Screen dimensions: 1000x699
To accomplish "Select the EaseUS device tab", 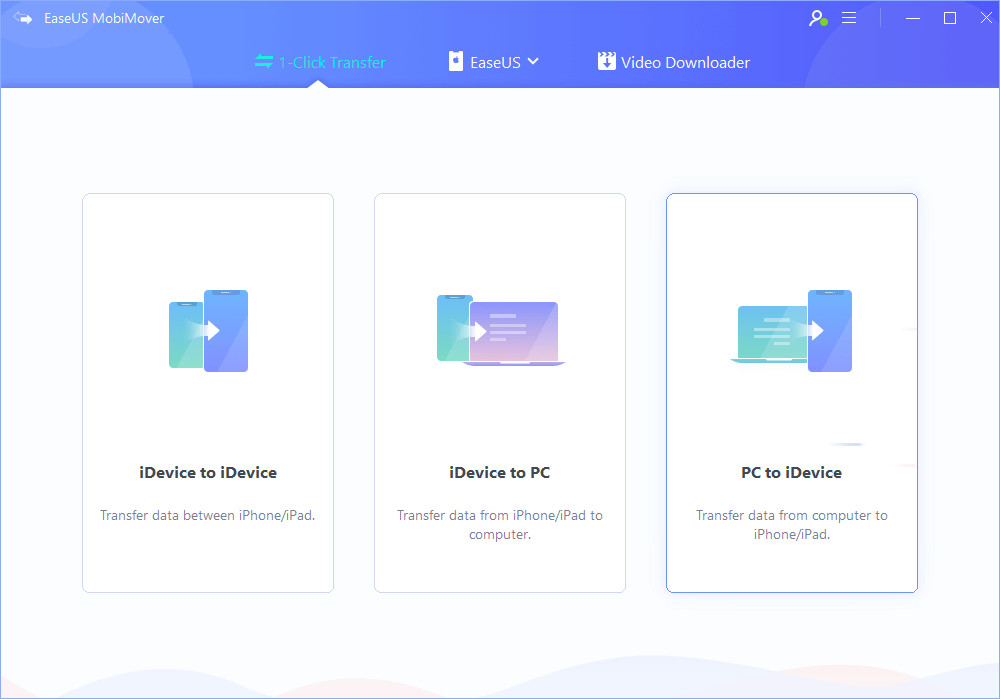I will click(494, 62).
